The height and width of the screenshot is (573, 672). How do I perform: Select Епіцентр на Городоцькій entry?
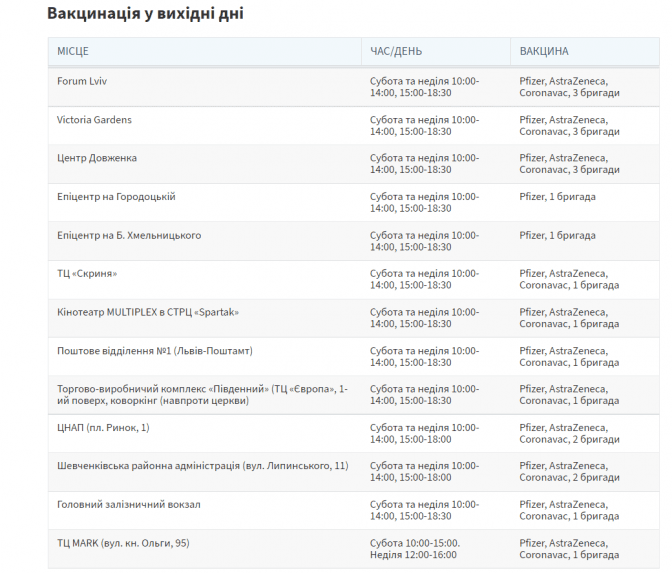[x=116, y=197]
